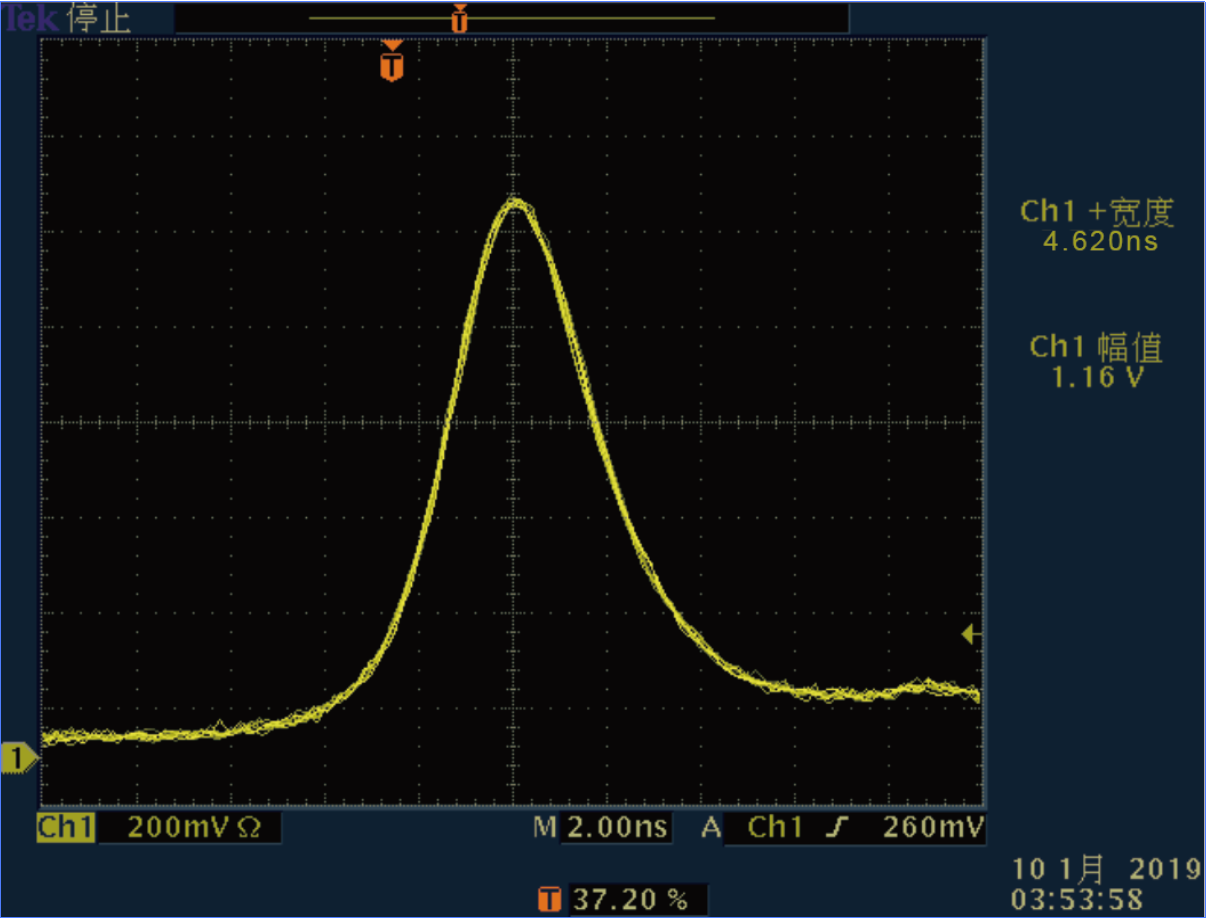
Task: Click the peak of the yellow waveform
Action: coord(515,203)
